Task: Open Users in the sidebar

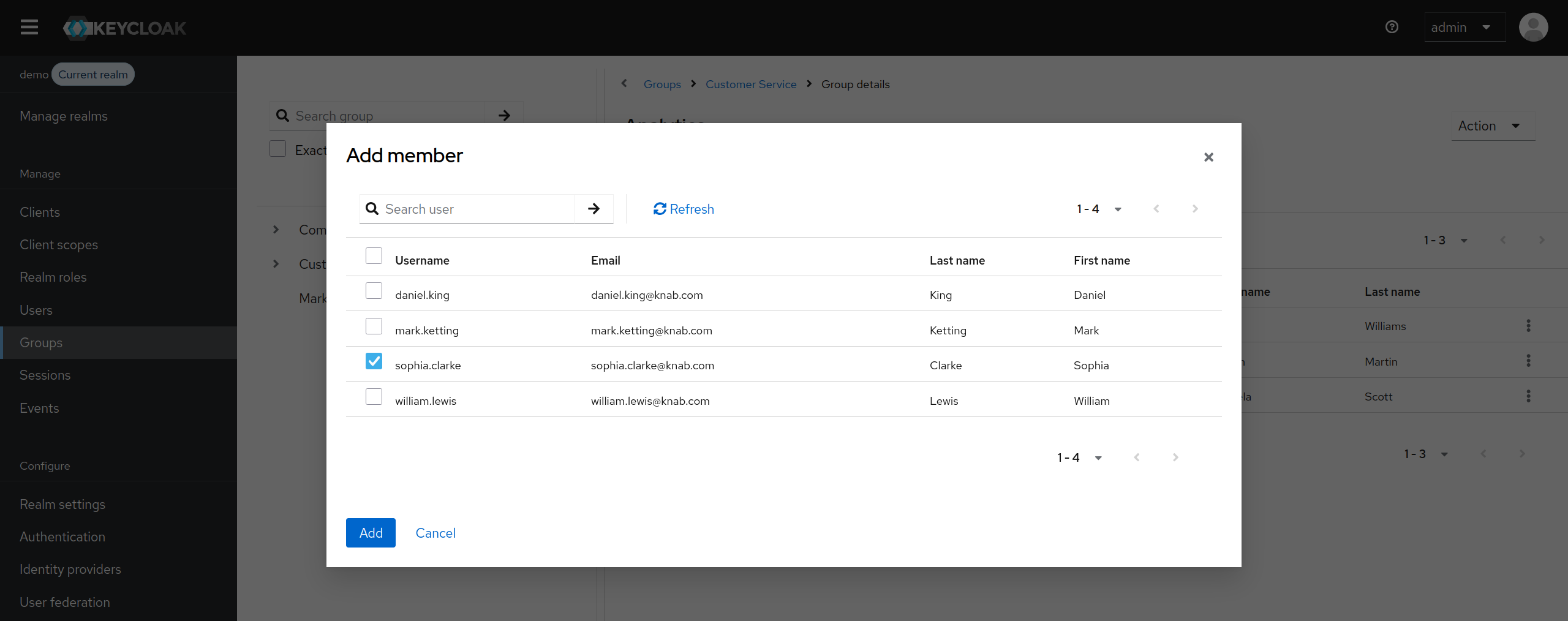Action: (36, 310)
